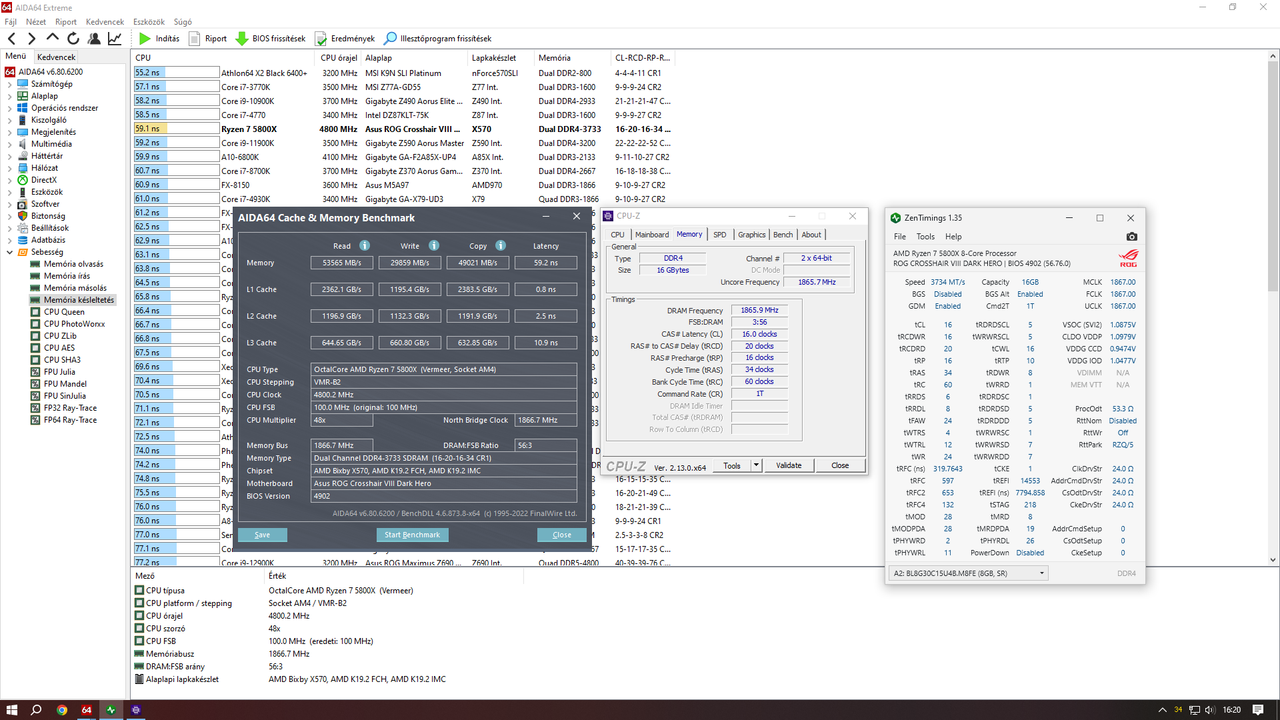This screenshot has height=720, width=1280.
Task: Open ZenTimings Help menu
Action: 953,237
